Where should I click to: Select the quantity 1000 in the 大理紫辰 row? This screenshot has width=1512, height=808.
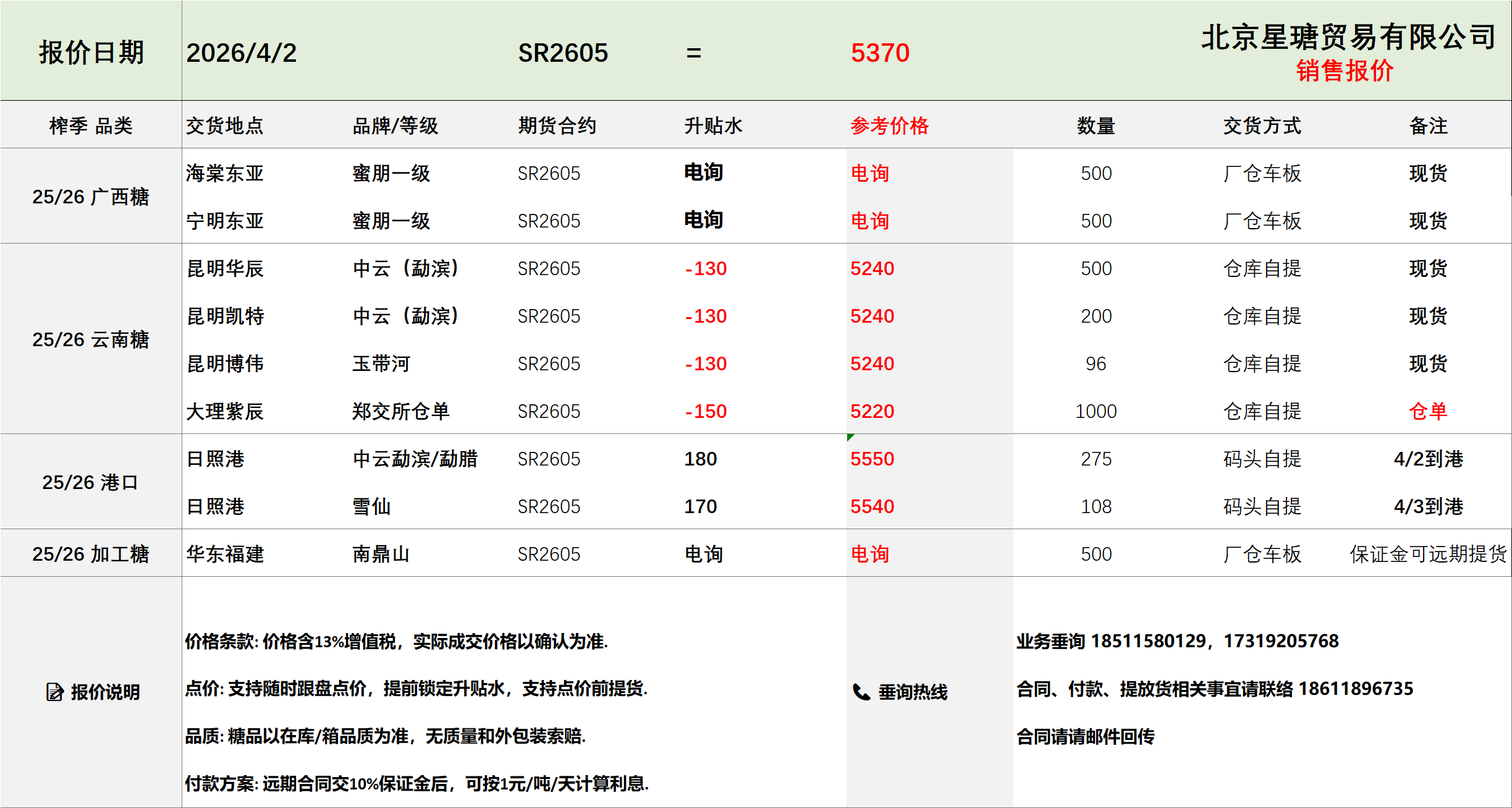coord(1096,411)
